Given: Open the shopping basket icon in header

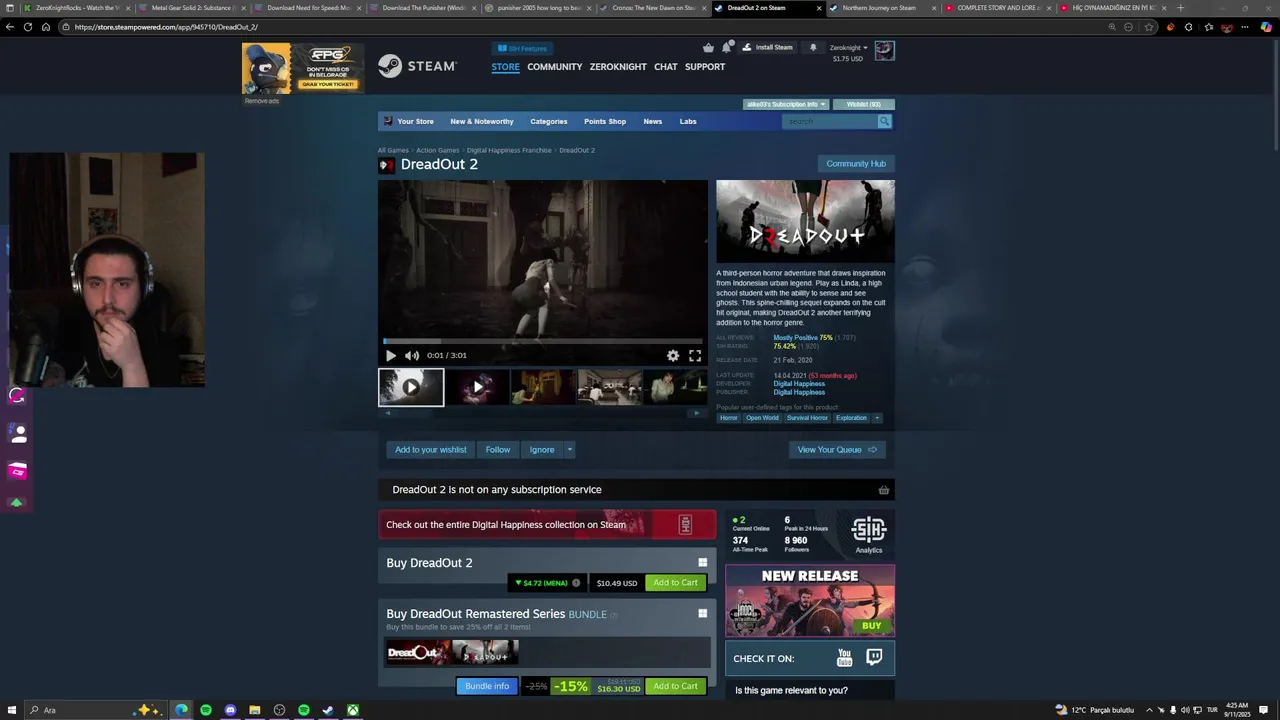Looking at the screenshot, I should point(709,47).
